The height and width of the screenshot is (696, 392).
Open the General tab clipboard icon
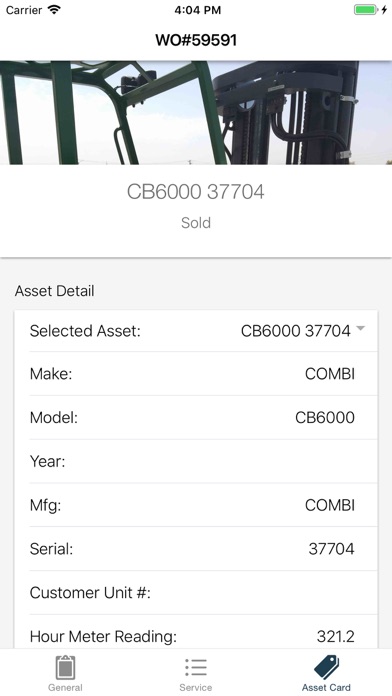(65, 667)
